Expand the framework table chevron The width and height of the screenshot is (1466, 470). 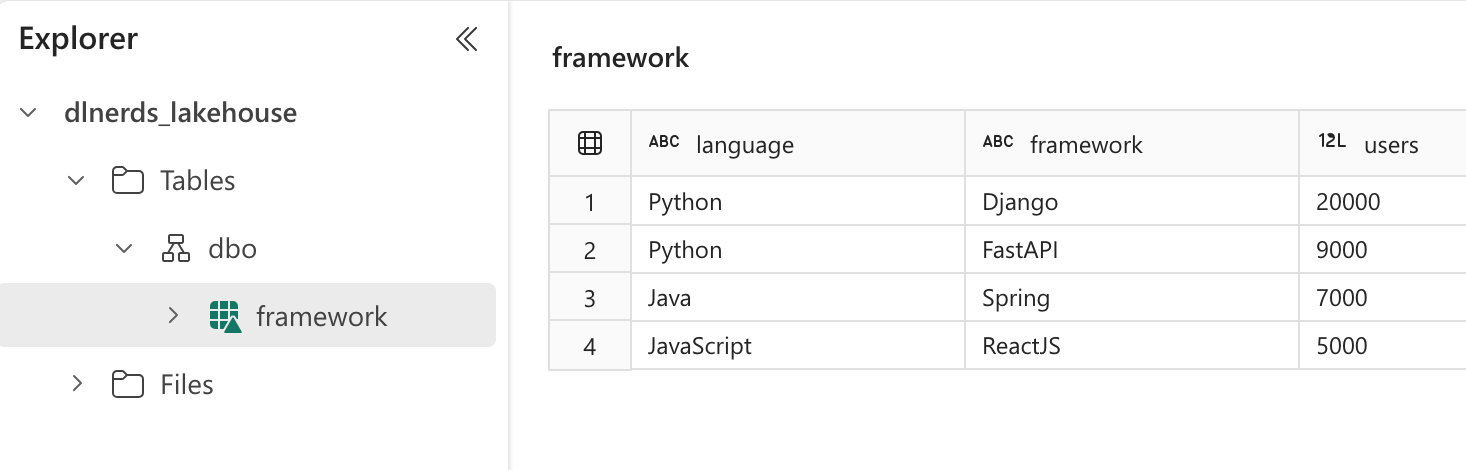173,316
